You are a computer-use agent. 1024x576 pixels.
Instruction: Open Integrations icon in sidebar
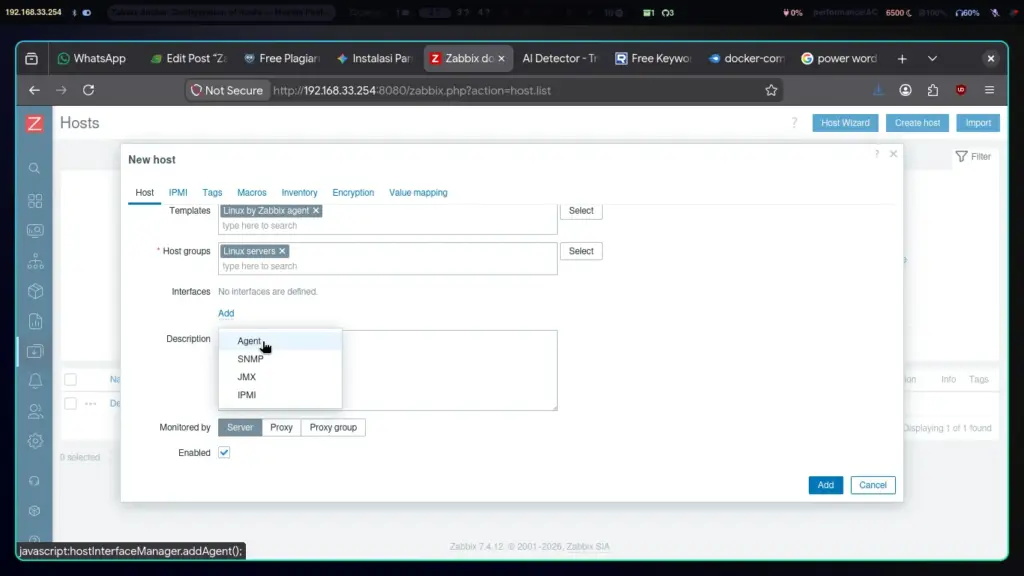(35, 511)
